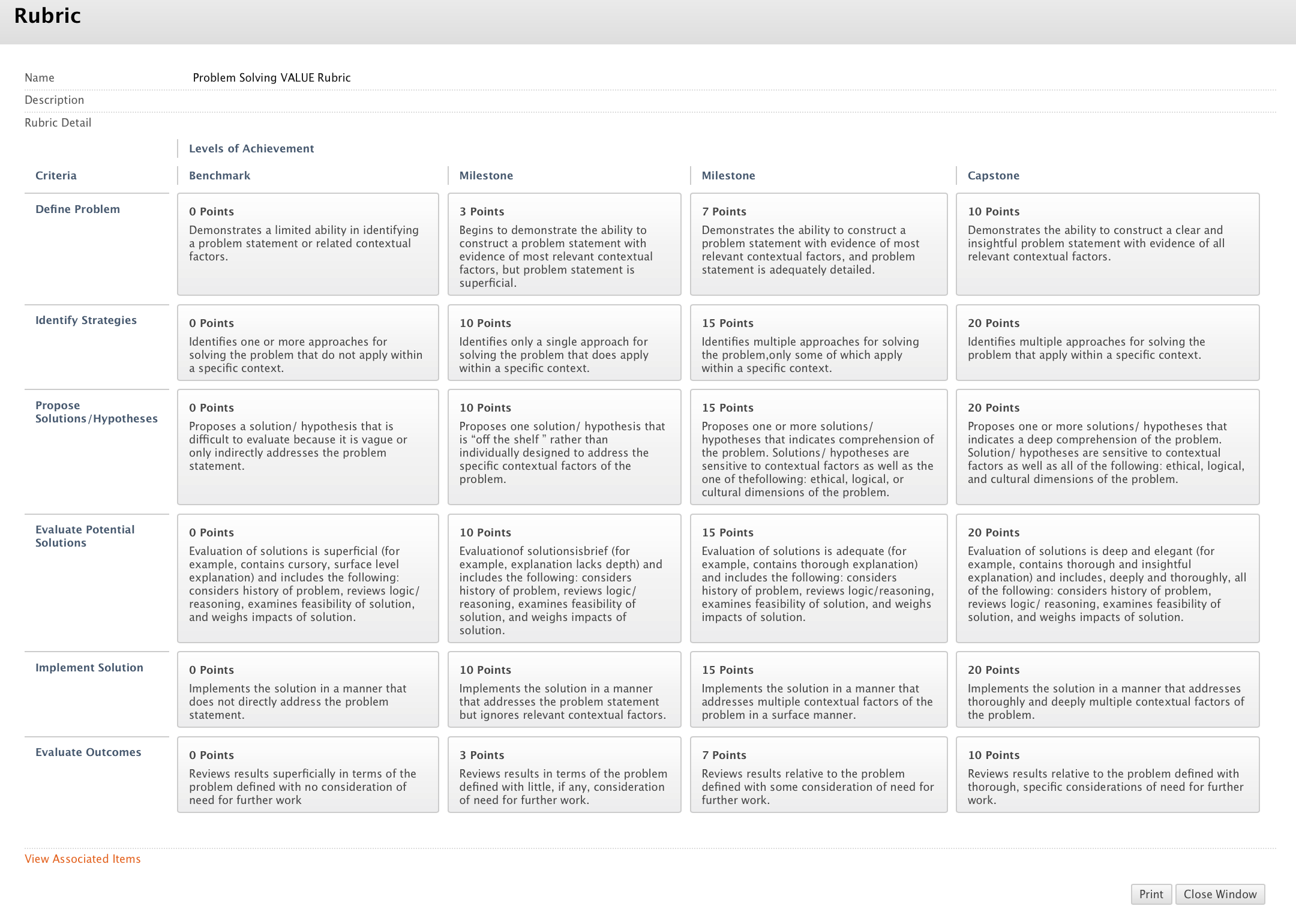Click the Capstone column header
Screen dimensions: 1296x924
point(993,175)
